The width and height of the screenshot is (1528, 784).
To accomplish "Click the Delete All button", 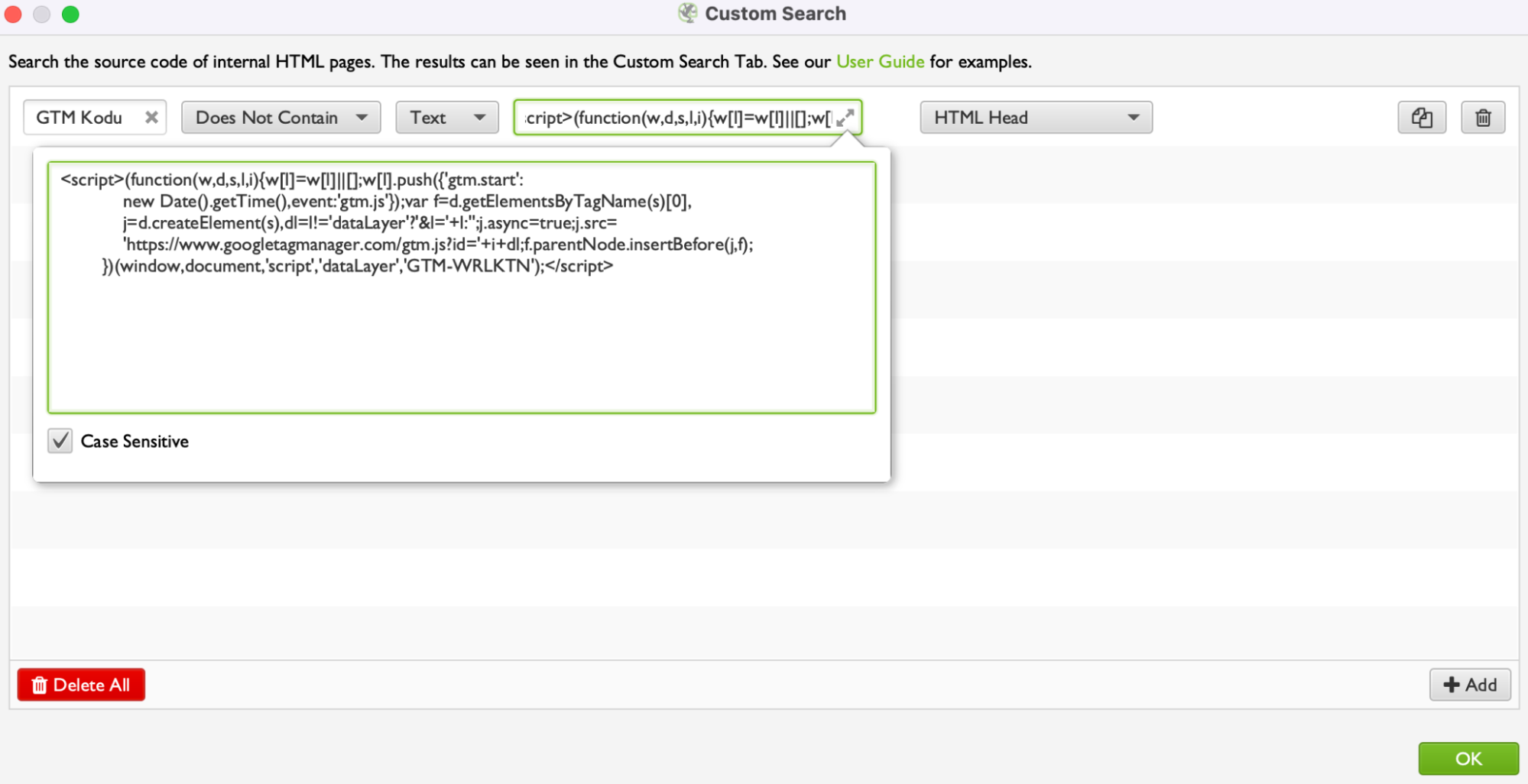I will (x=81, y=685).
